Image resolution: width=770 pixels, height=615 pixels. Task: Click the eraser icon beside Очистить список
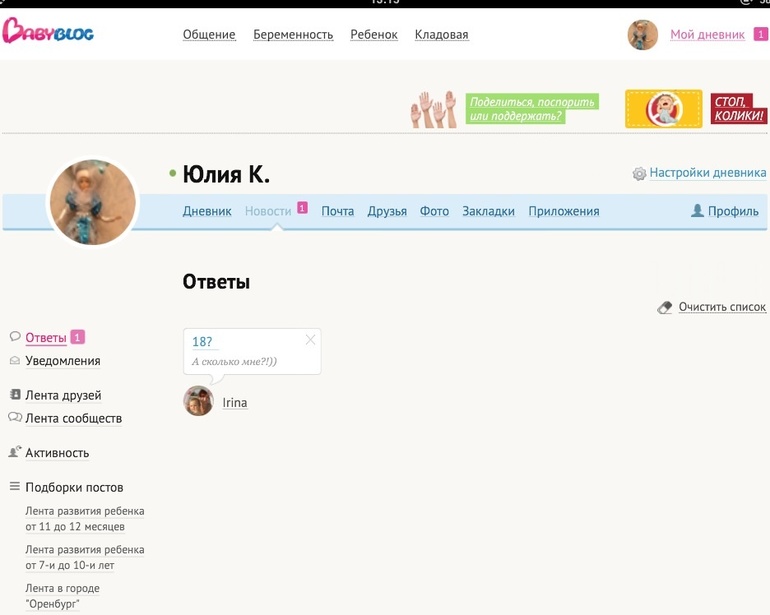[x=665, y=308]
